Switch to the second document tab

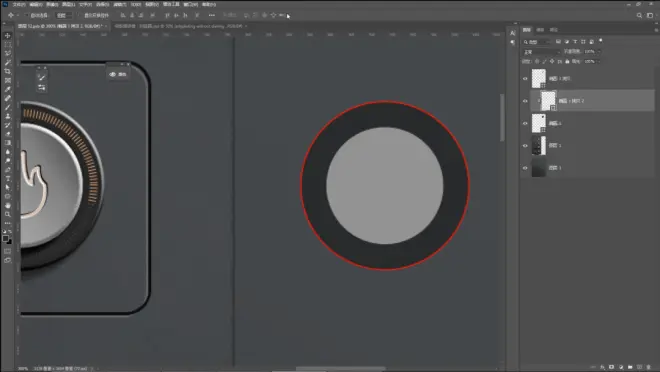179,26
